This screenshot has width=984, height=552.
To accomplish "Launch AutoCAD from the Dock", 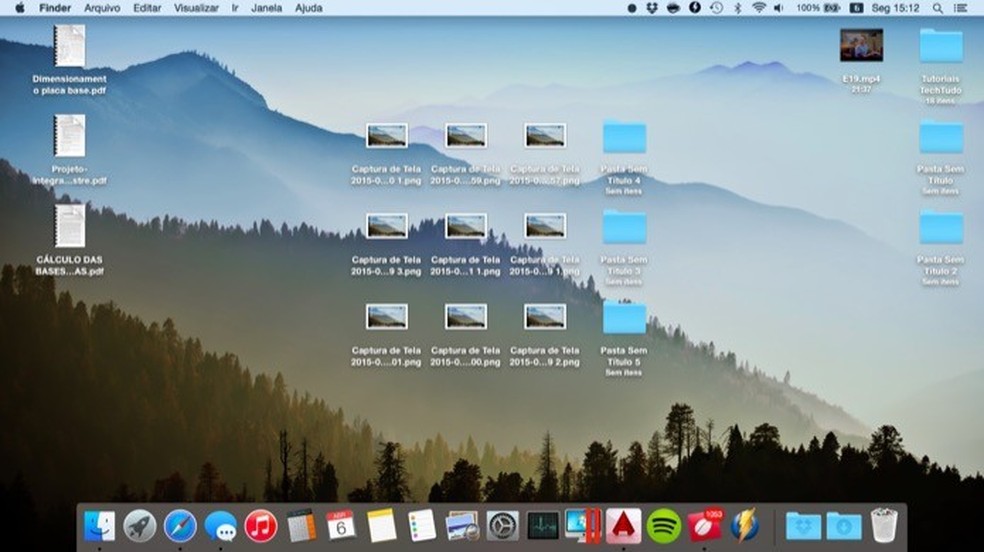I will (624, 525).
